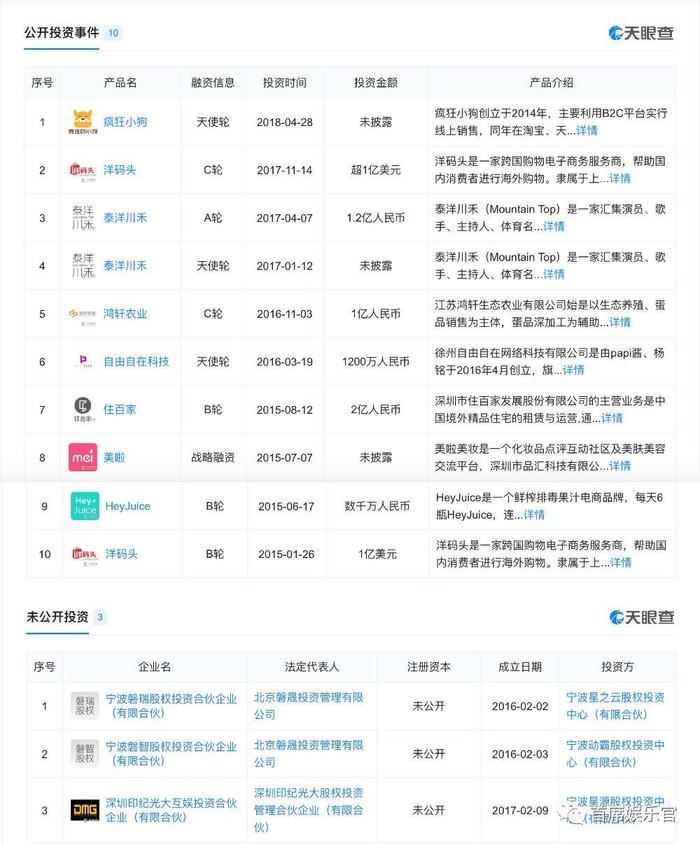The width and height of the screenshot is (700, 845).
Task: Open 宁波星之云股权投资中心 investor link
Action: tap(615, 706)
